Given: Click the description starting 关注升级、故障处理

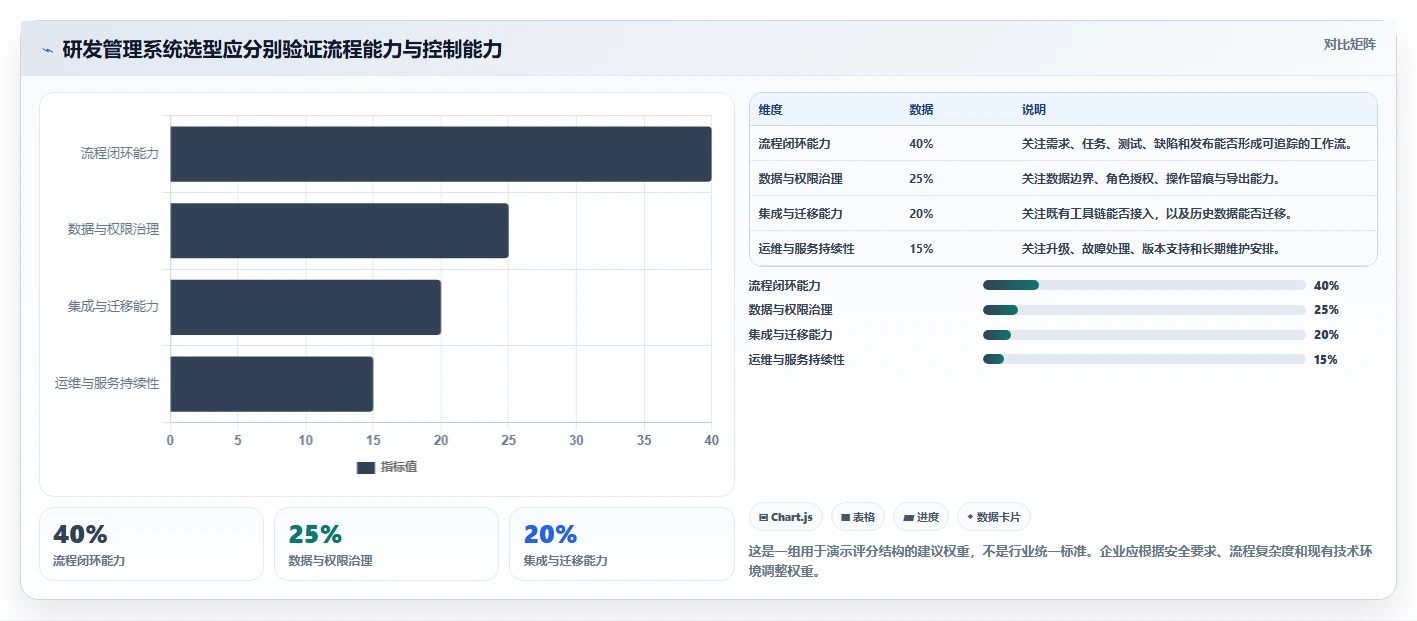Looking at the screenshot, I should (1151, 248).
